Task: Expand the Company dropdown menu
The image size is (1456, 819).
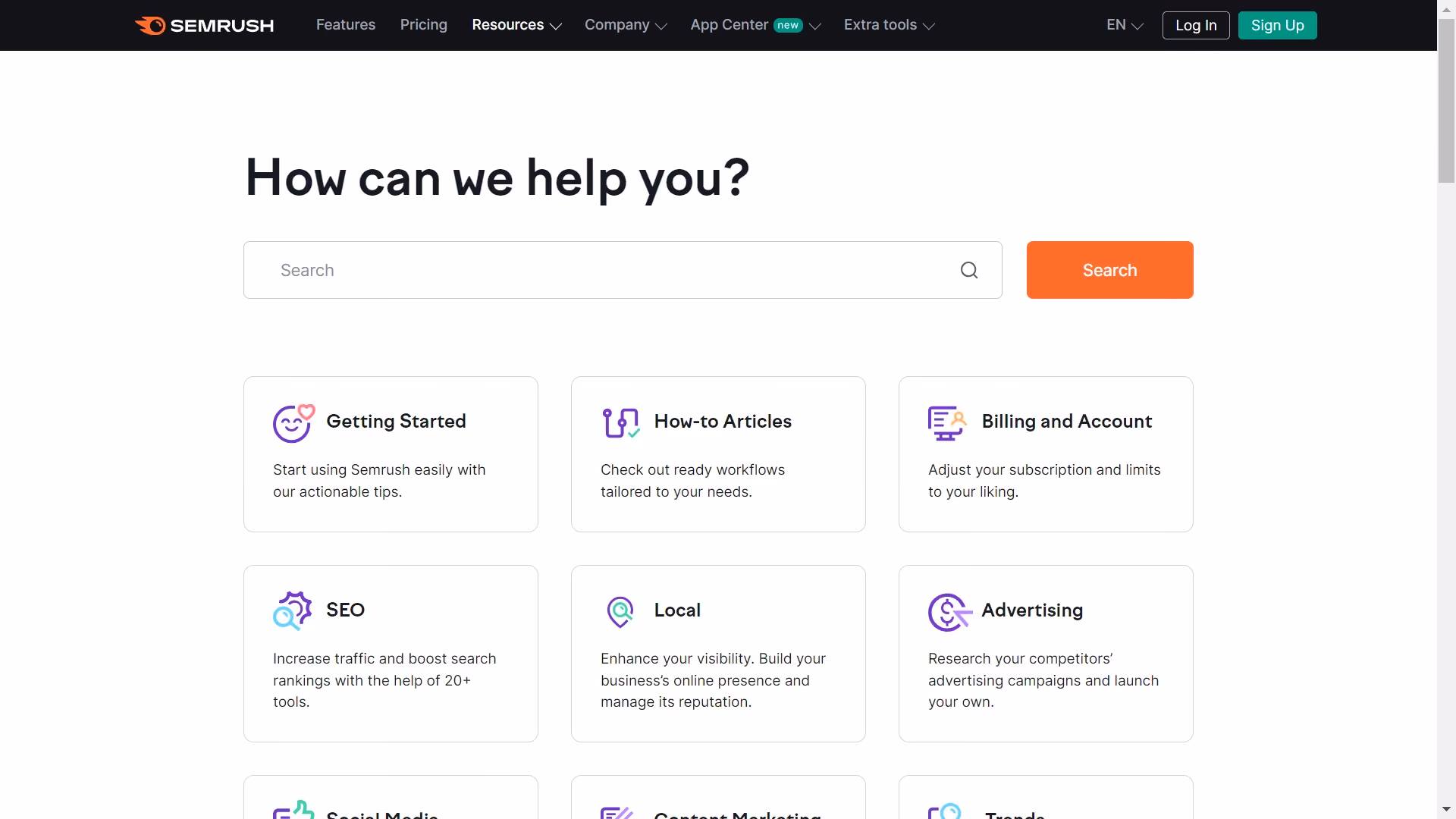Action: [x=626, y=25]
